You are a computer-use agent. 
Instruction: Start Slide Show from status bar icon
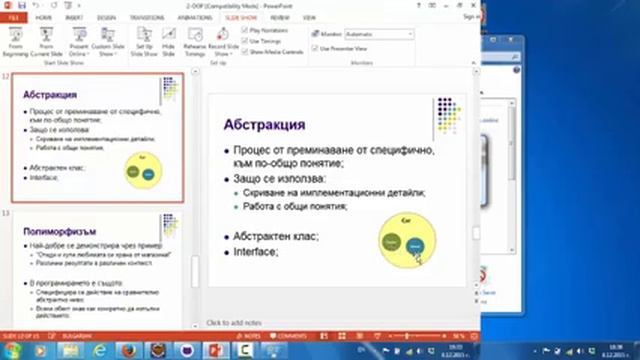[377, 336]
